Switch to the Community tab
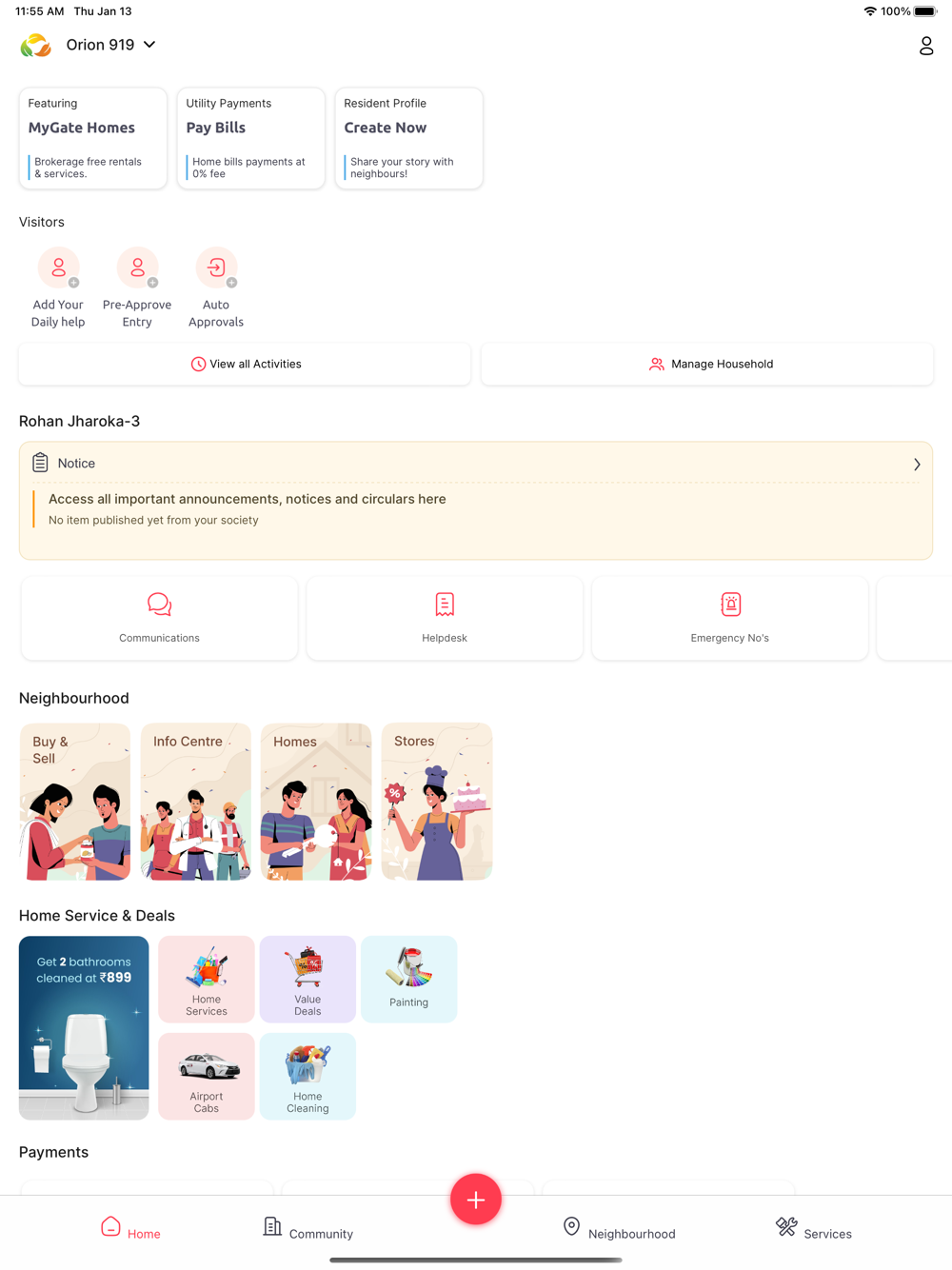 click(x=307, y=1229)
